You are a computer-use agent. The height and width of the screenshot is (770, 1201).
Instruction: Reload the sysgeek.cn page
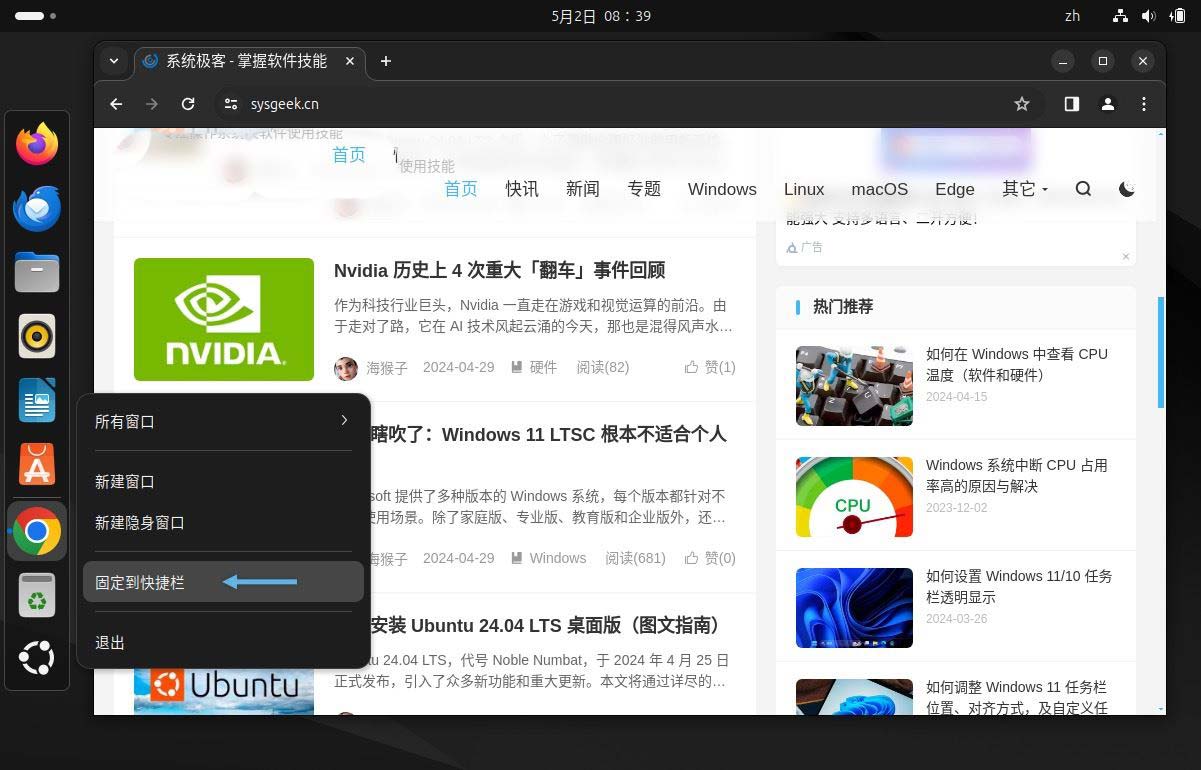[188, 103]
